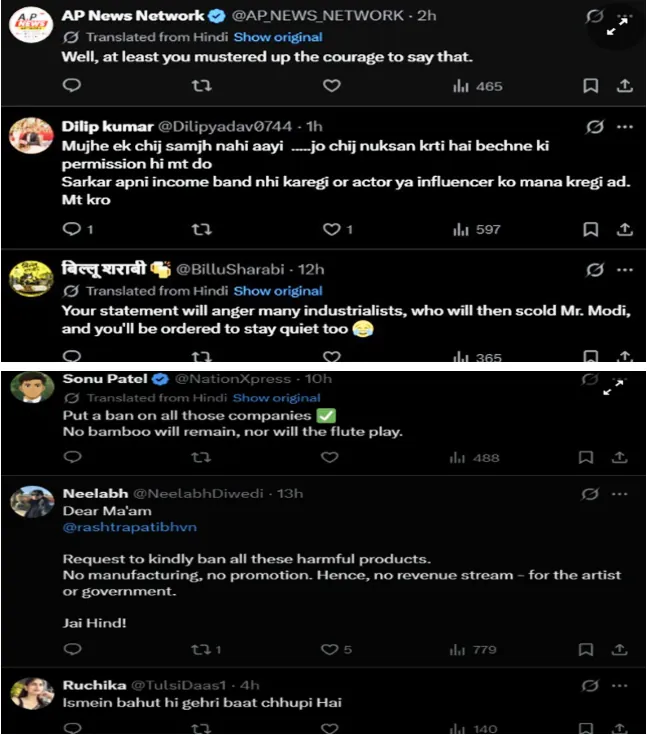Screen dimensions: 647x735
Task: Bookmark Dilip kumar's tweet
Action: [x=590, y=229]
